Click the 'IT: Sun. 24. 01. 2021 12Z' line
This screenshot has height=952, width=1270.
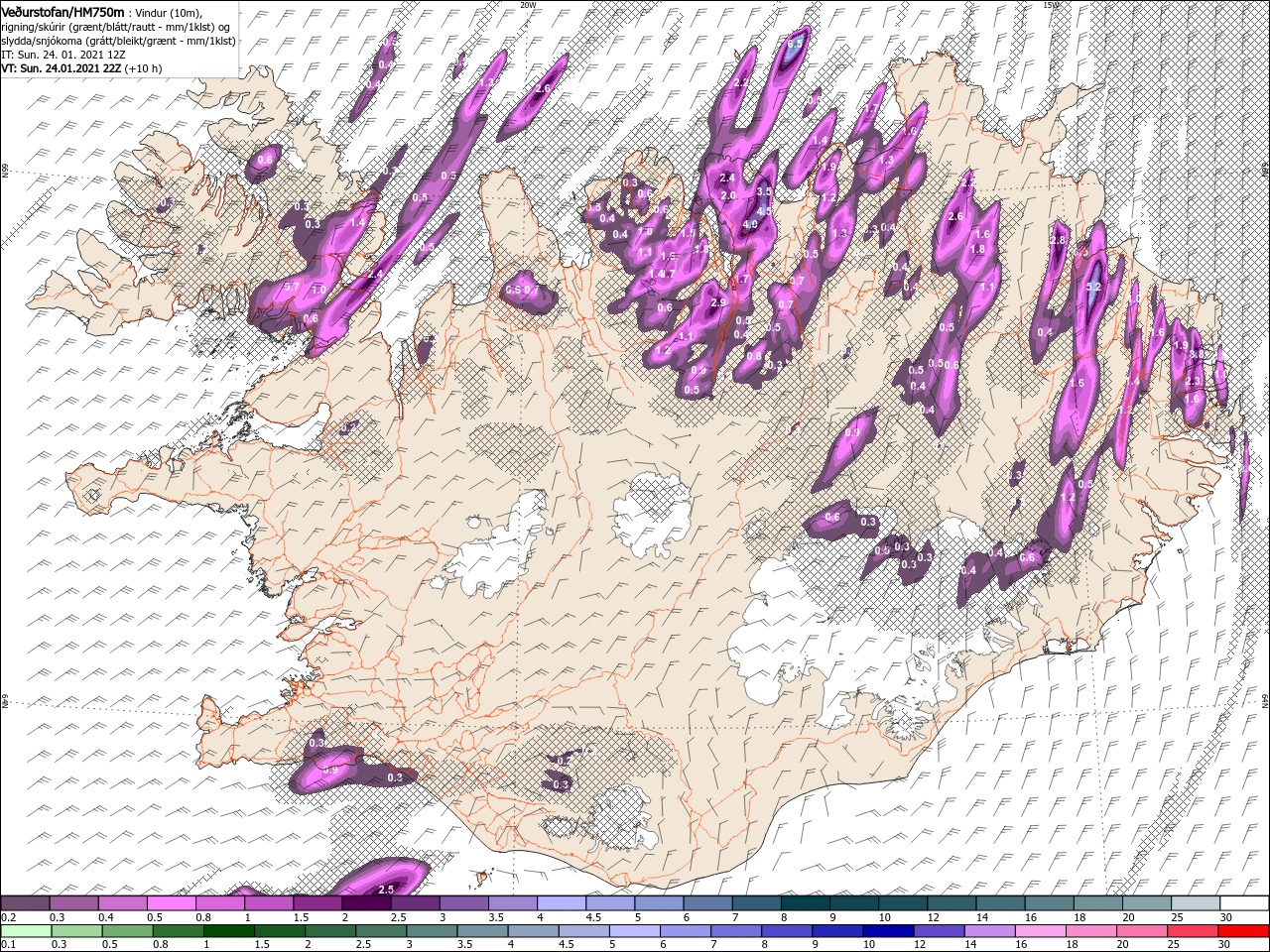(x=63, y=55)
